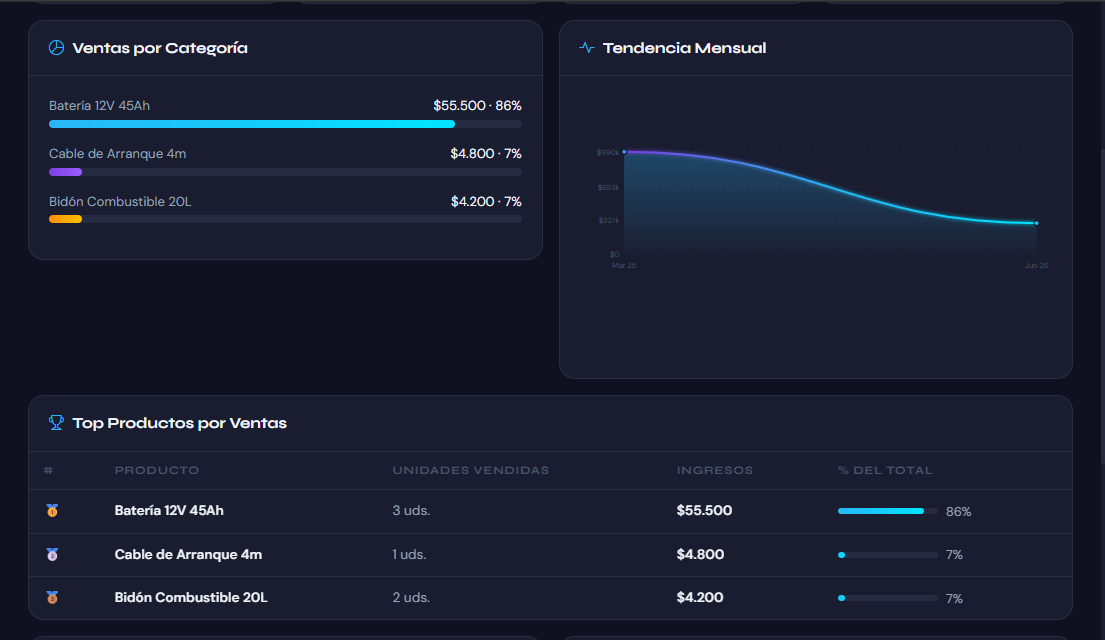The width and height of the screenshot is (1105, 640).
Task: Click the pie chart icon beside Ventas por Categoría
Action: pyautogui.click(x=56, y=48)
